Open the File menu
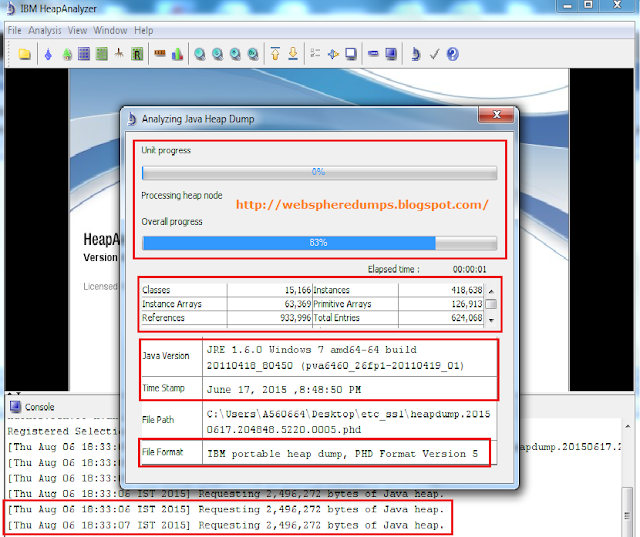 (x=14, y=30)
